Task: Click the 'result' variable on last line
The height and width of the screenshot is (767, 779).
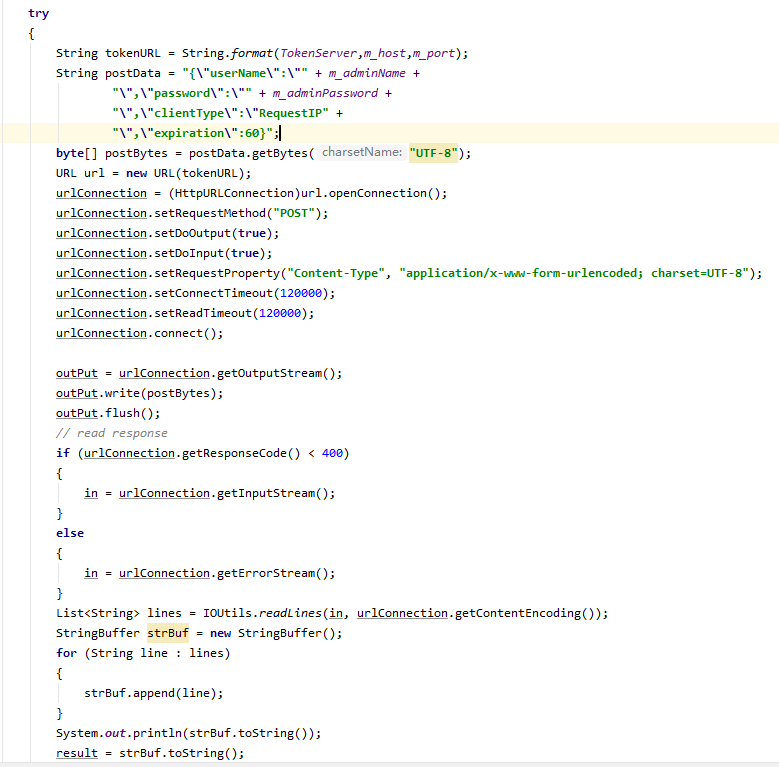Action: [77, 753]
